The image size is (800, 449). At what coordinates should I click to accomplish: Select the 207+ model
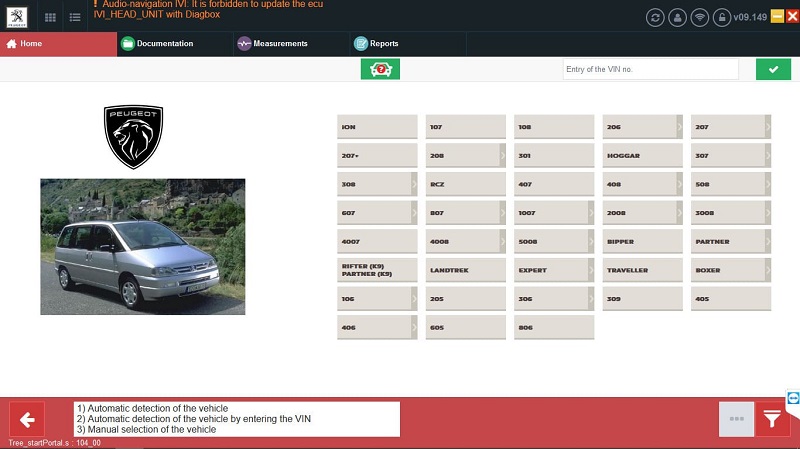pos(377,155)
